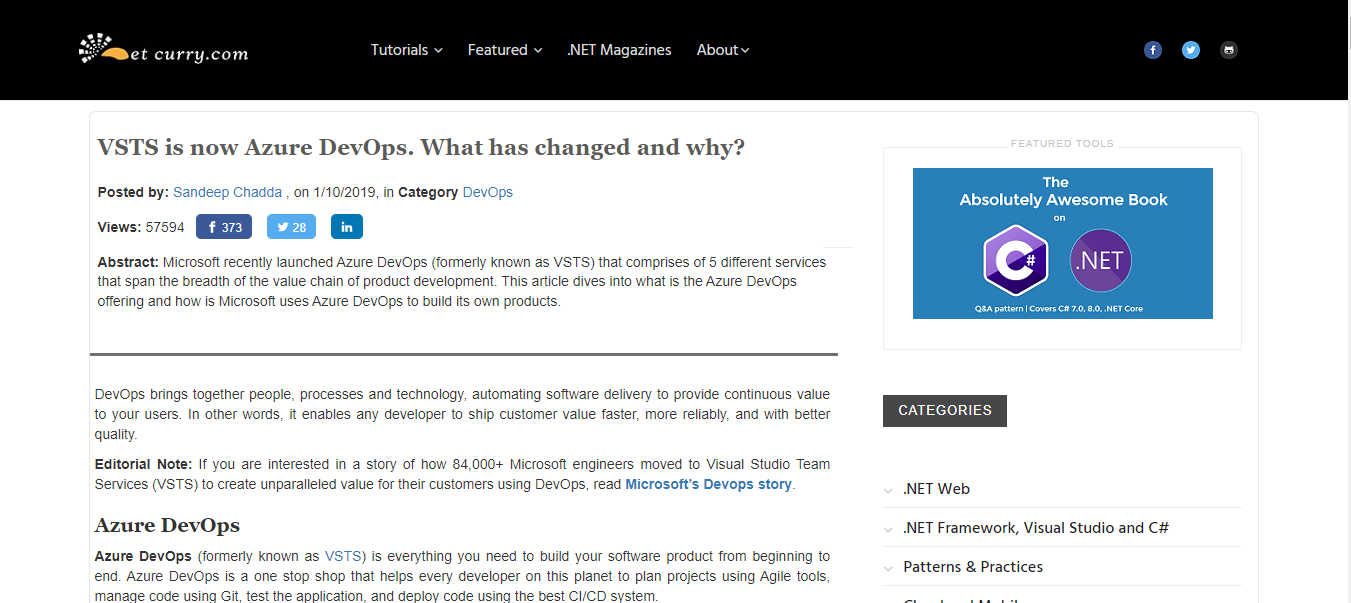Share the article via the Twitter button
Viewport: 1351px width, 603px height.
(x=291, y=226)
